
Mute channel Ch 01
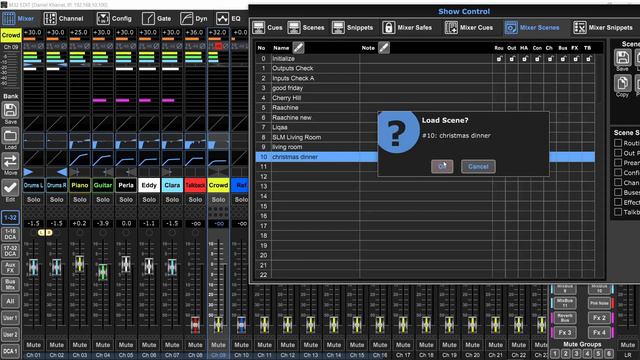[33, 345]
